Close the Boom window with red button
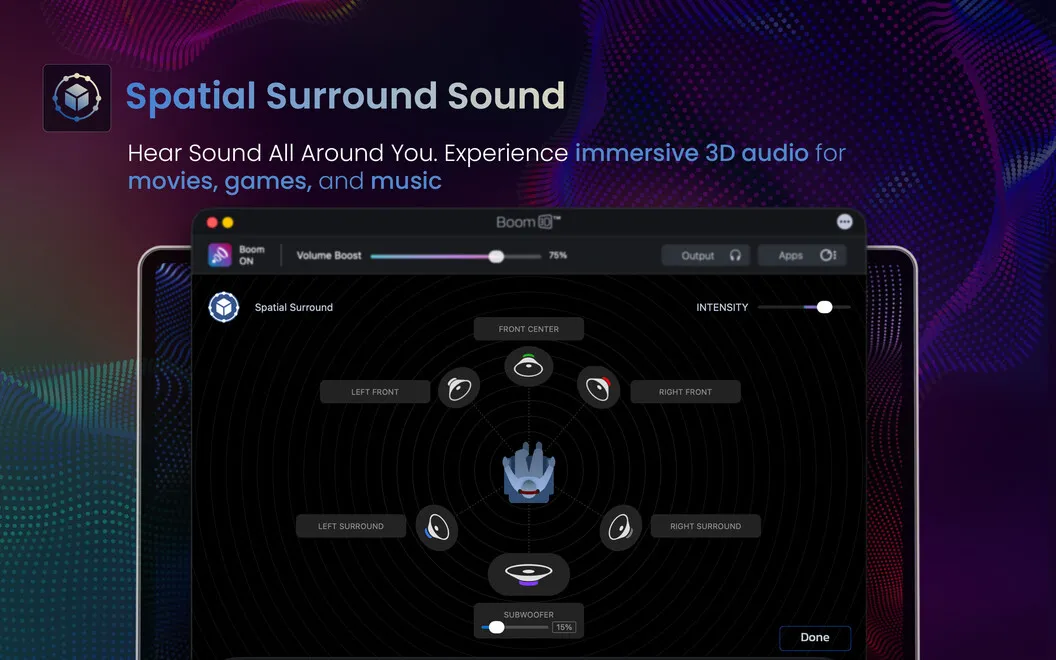 (x=212, y=222)
